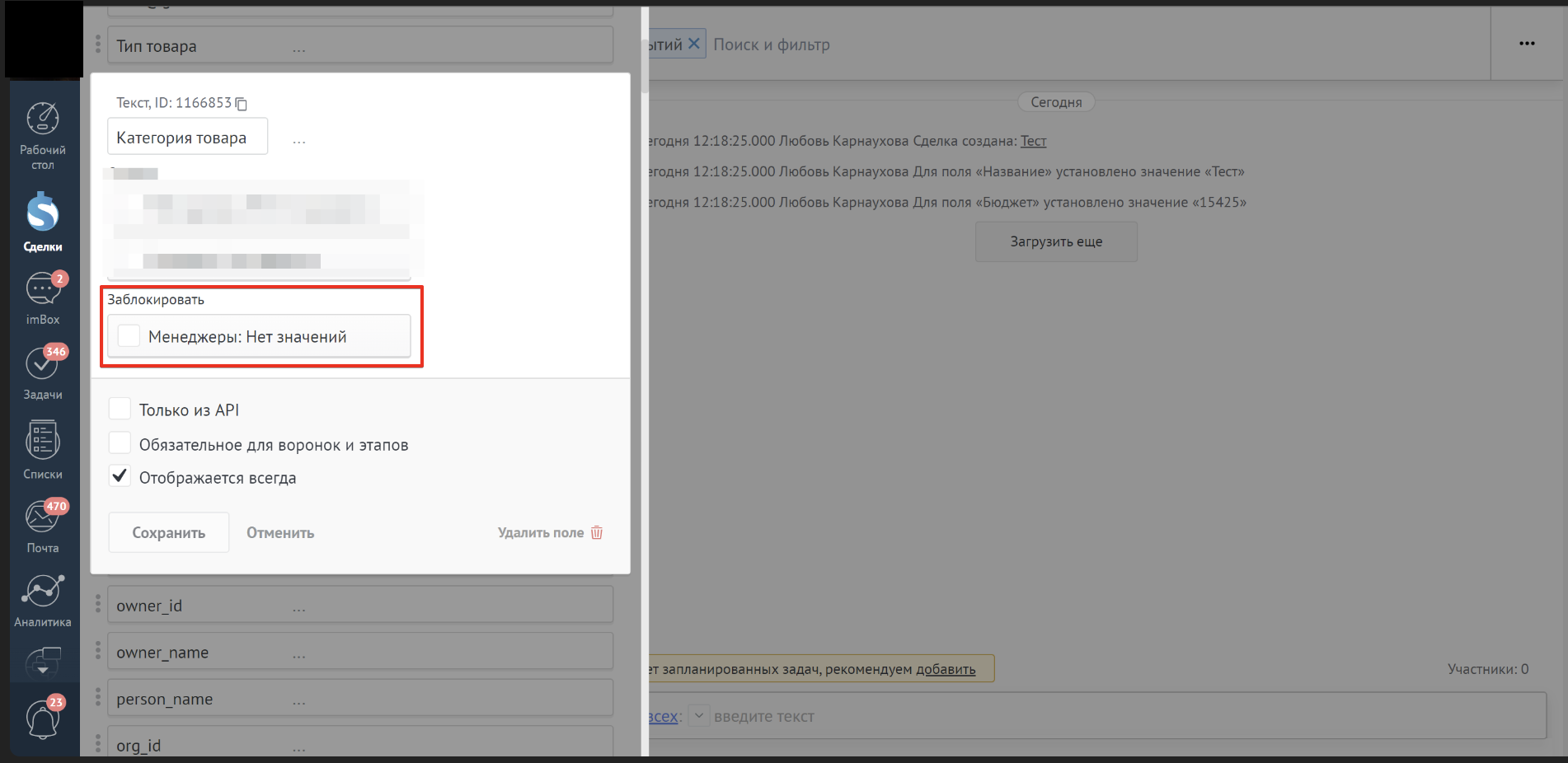Open the three-dots menu in top right
Image resolution: width=1568 pixels, height=763 pixels.
click(x=1527, y=44)
